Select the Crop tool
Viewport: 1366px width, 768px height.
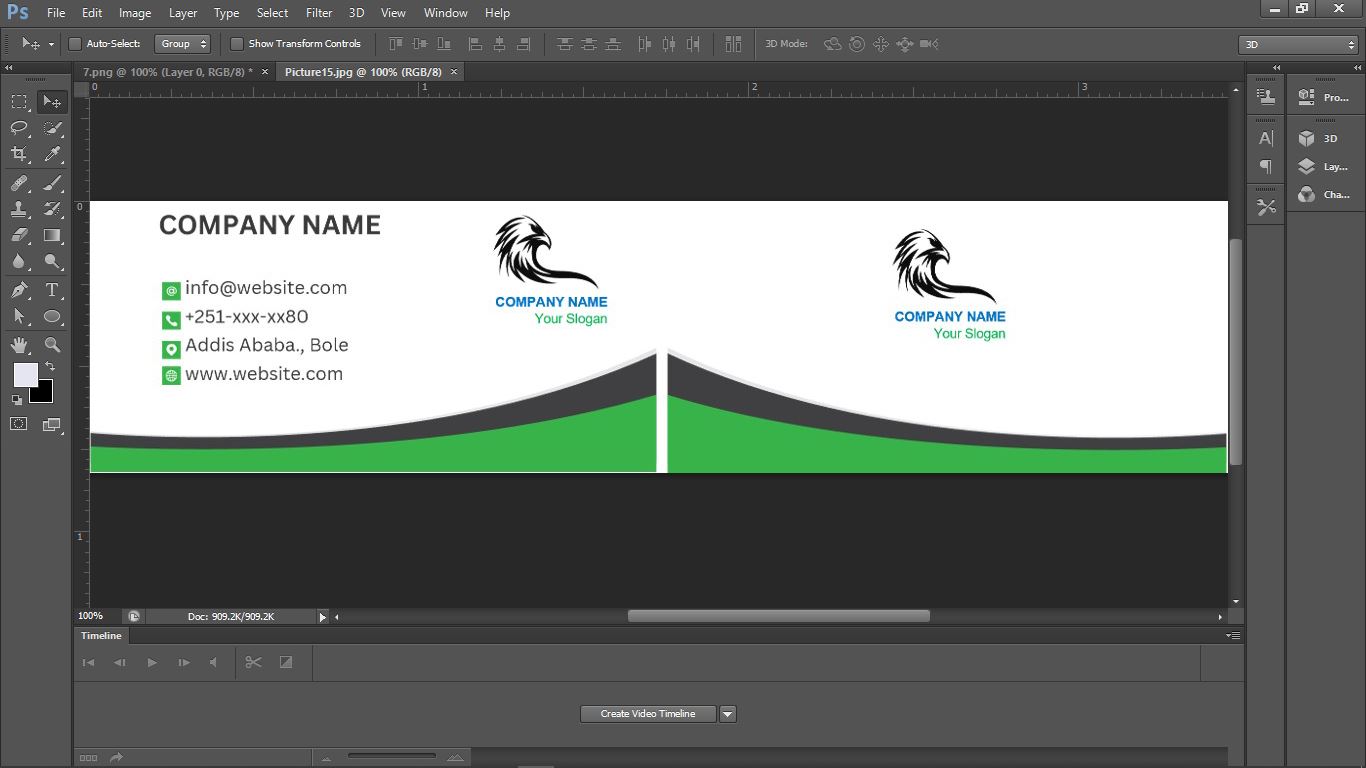tap(19, 154)
